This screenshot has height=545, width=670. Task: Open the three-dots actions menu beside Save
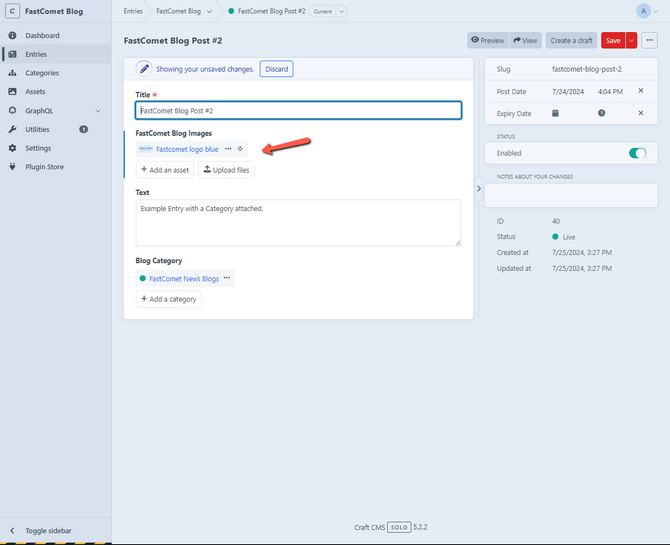tap(650, 40)
